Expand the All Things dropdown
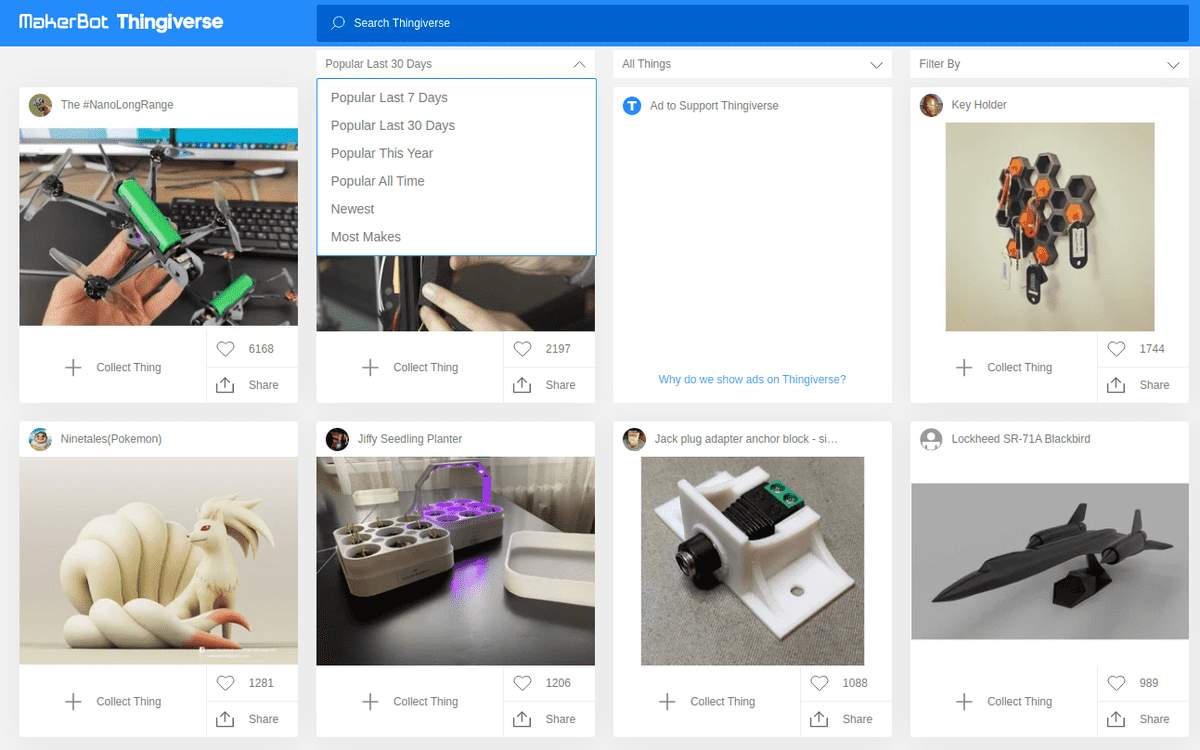 (x=753, y=64)
